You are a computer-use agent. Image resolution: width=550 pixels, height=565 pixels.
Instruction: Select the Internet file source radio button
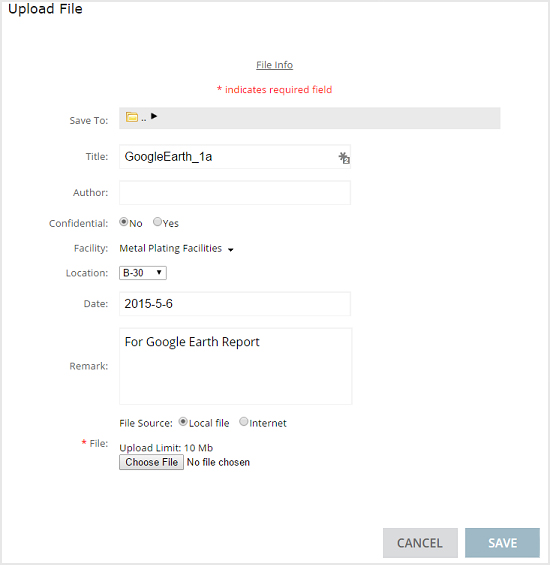tap(244, 422)
